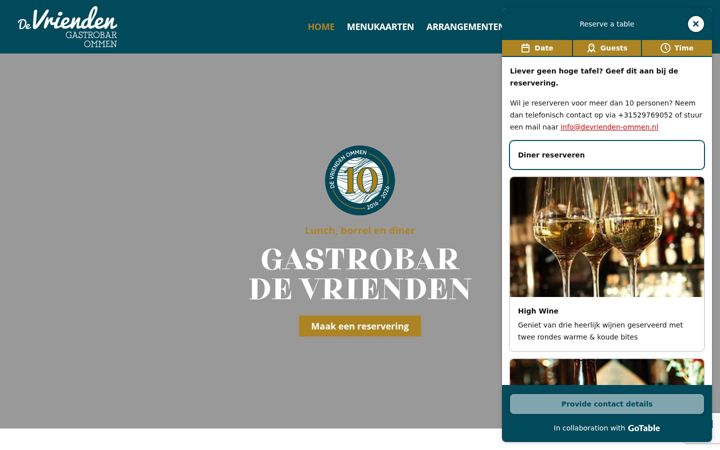The image size is (720, 450).
Task: Open info@devrienden-ommen.nl email link
Action: (x=609, y=127)
